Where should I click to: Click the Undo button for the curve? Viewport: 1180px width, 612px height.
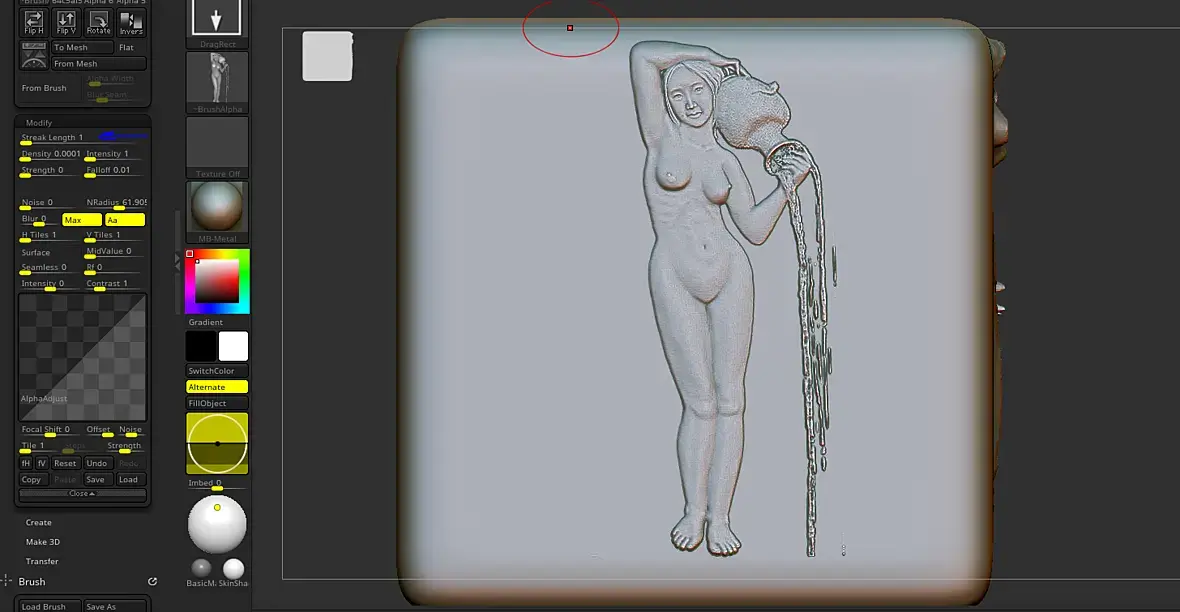pyautogui.click(x=97, y=463)
